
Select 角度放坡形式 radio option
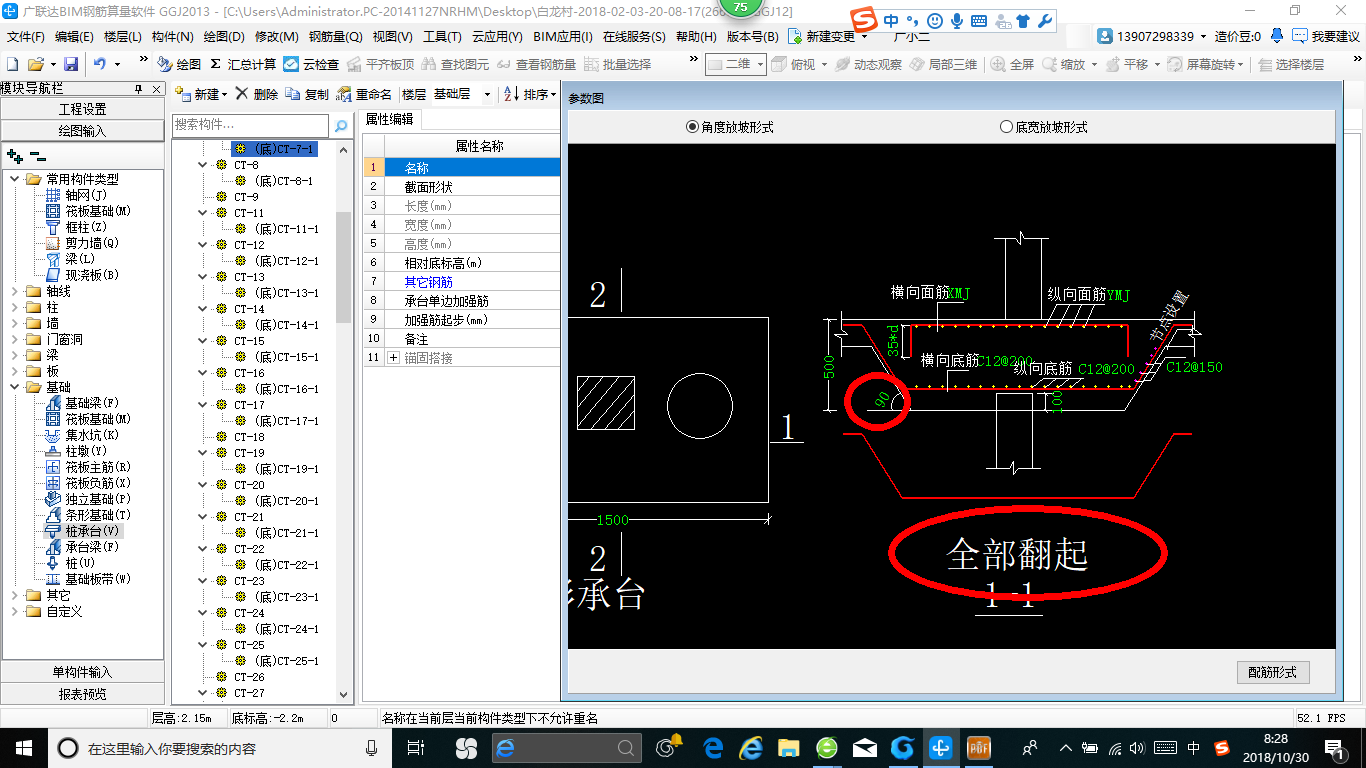(x=729, y=127)
